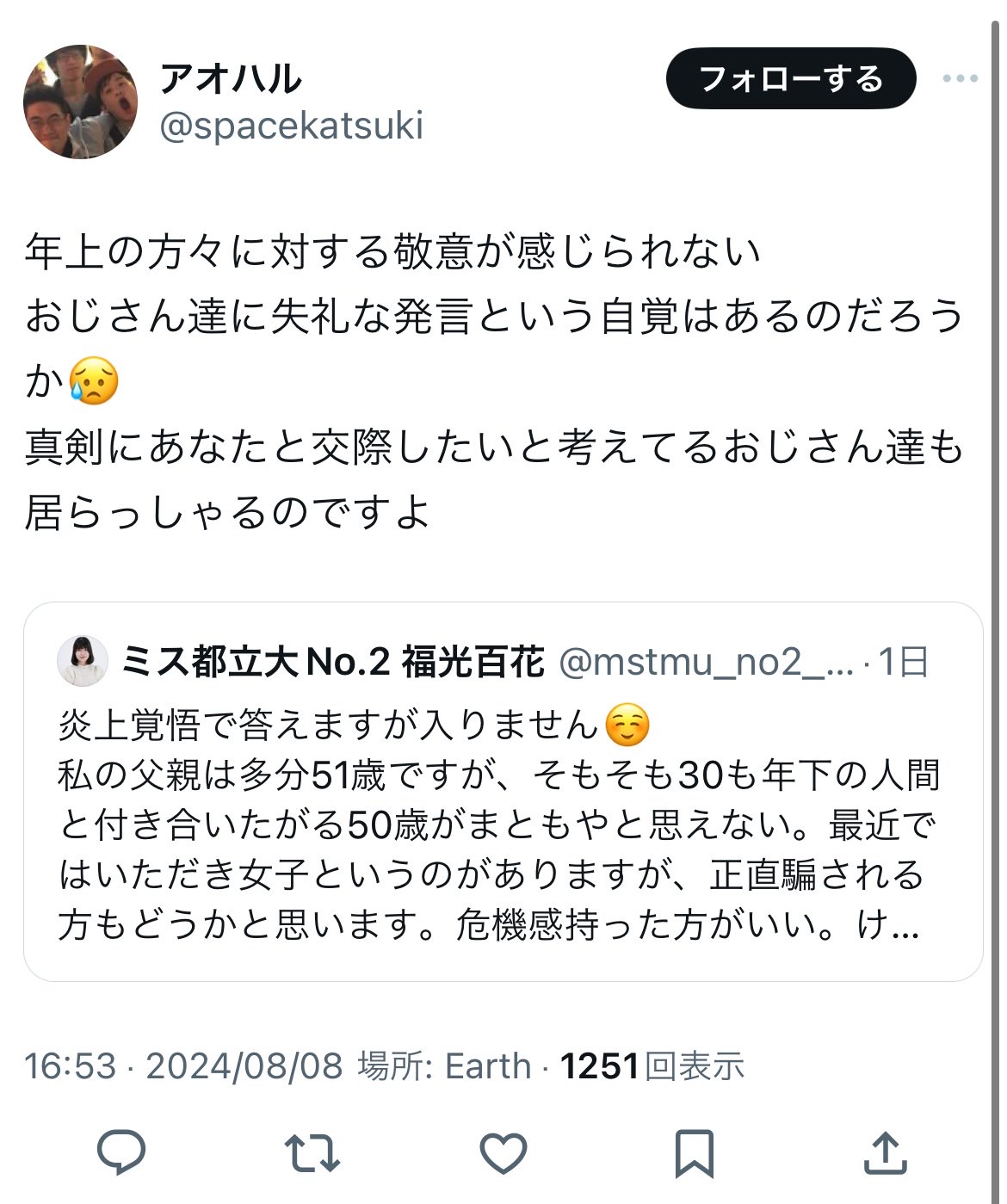Open the quoted tweet body text
The height and width of the screenshot is (1204, 1007).
coord(499,824)
